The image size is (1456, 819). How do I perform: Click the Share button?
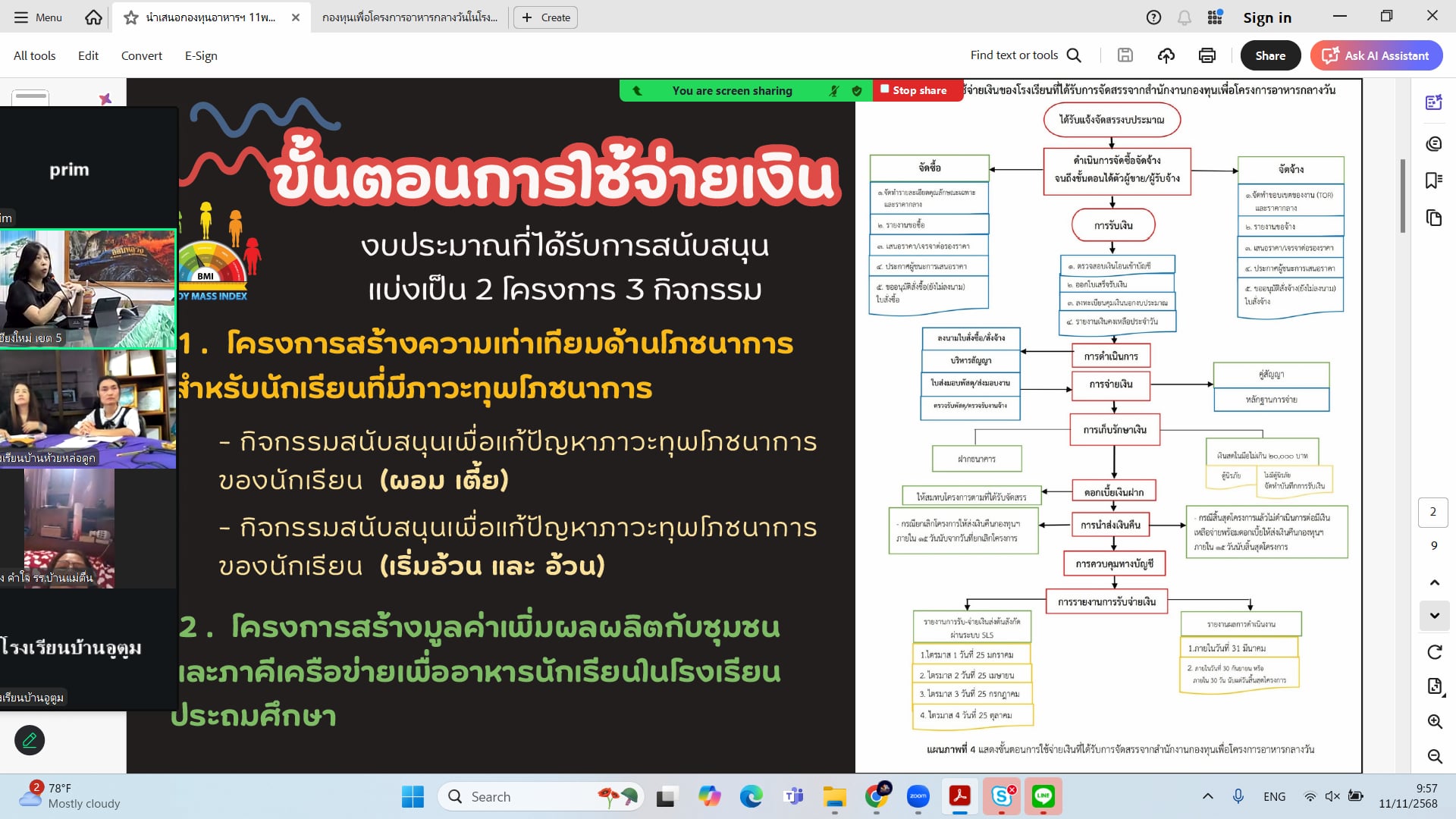click(x=1269, y=55)
